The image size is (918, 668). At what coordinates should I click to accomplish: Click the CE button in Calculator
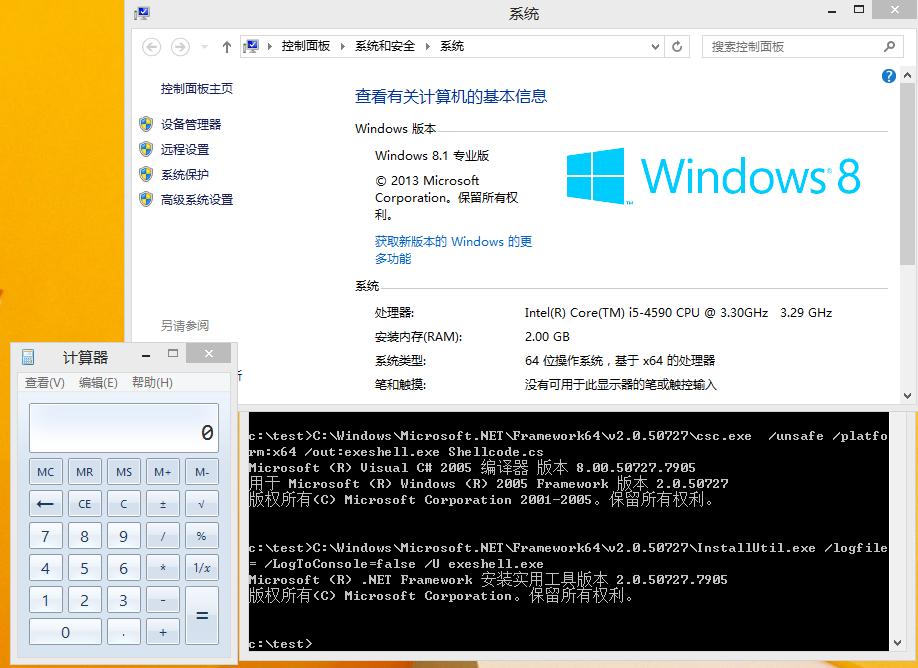85,503
